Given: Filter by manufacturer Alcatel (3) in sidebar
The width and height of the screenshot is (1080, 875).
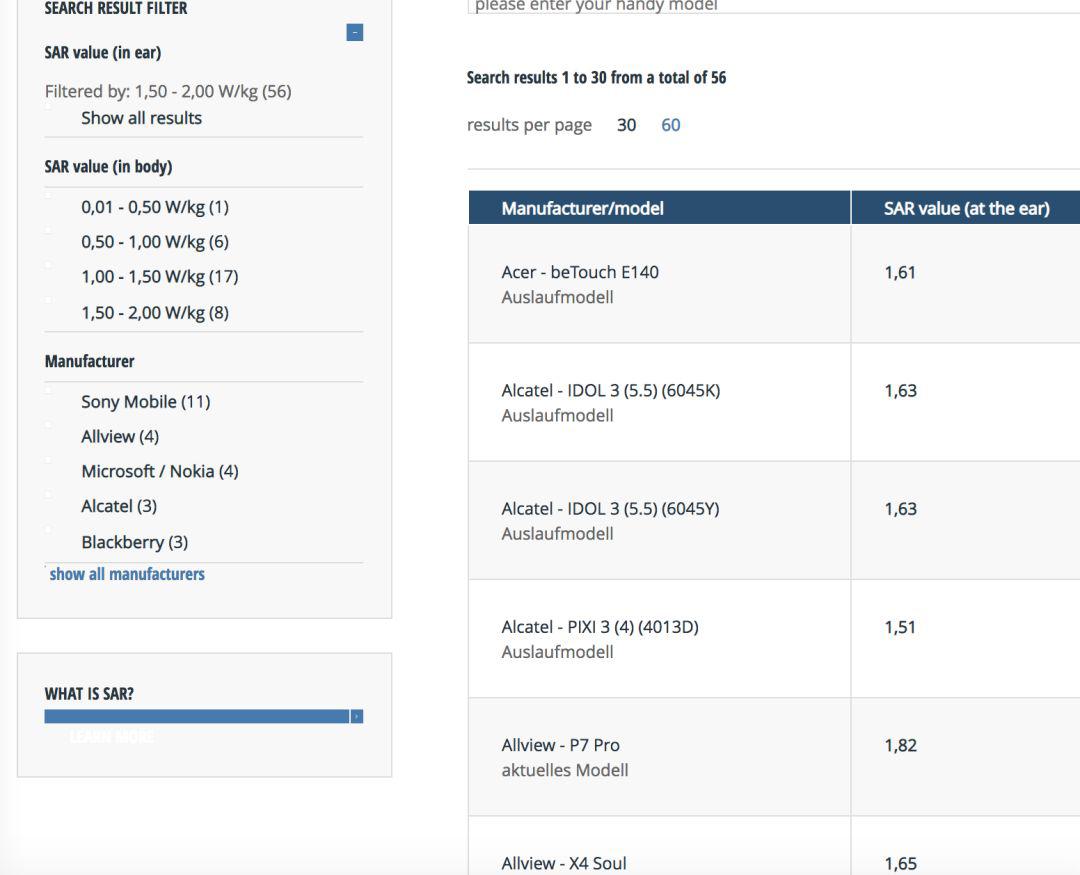Looking at the screenshot, I should 118,506.
